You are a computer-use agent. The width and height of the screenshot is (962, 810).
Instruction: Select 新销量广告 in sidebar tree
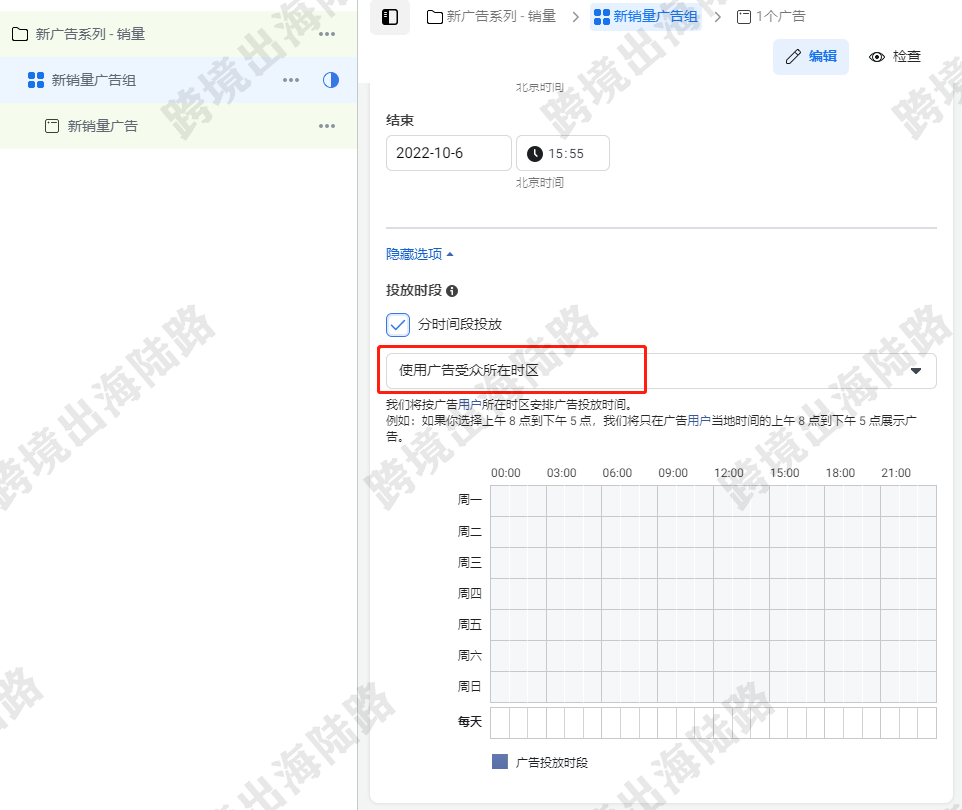(x=178, y=126)
